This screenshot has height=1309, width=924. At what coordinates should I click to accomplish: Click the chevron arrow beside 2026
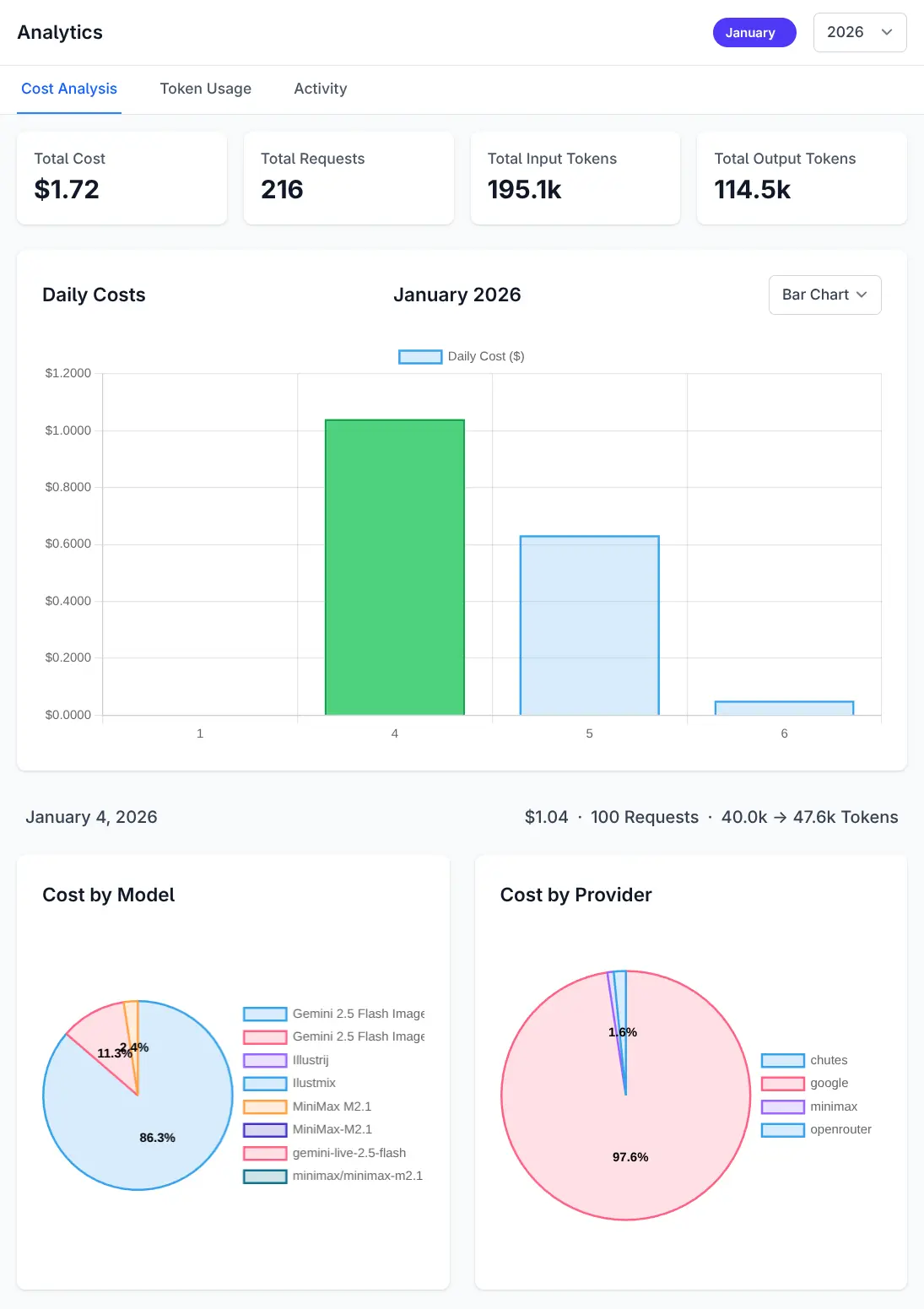[x=887, y=33]
